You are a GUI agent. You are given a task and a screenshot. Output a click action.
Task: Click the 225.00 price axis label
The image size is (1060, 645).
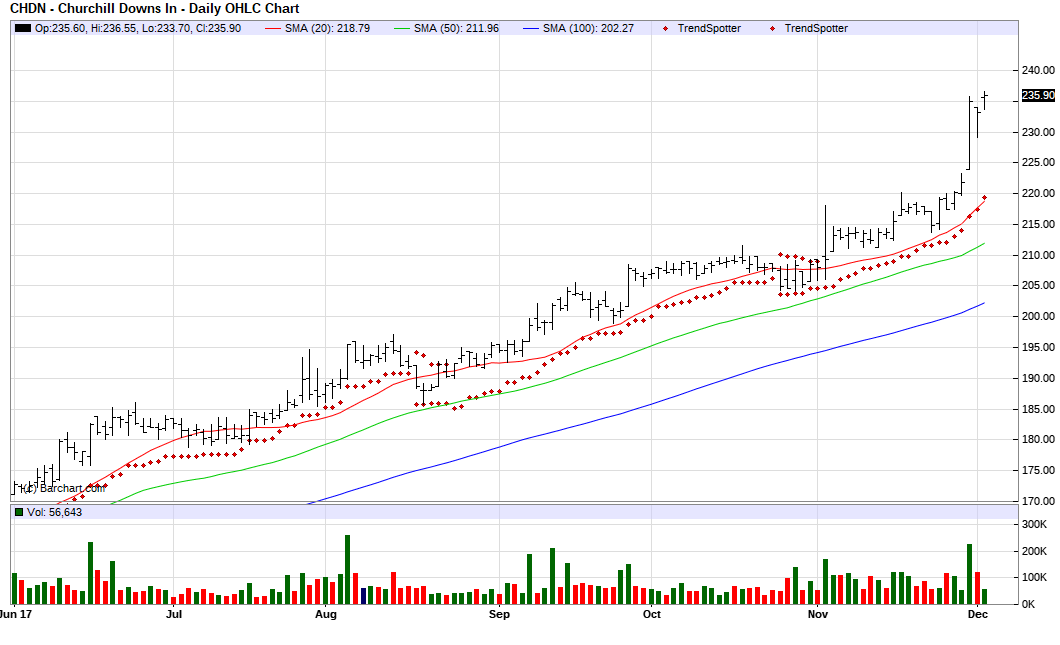point(1038,162)
